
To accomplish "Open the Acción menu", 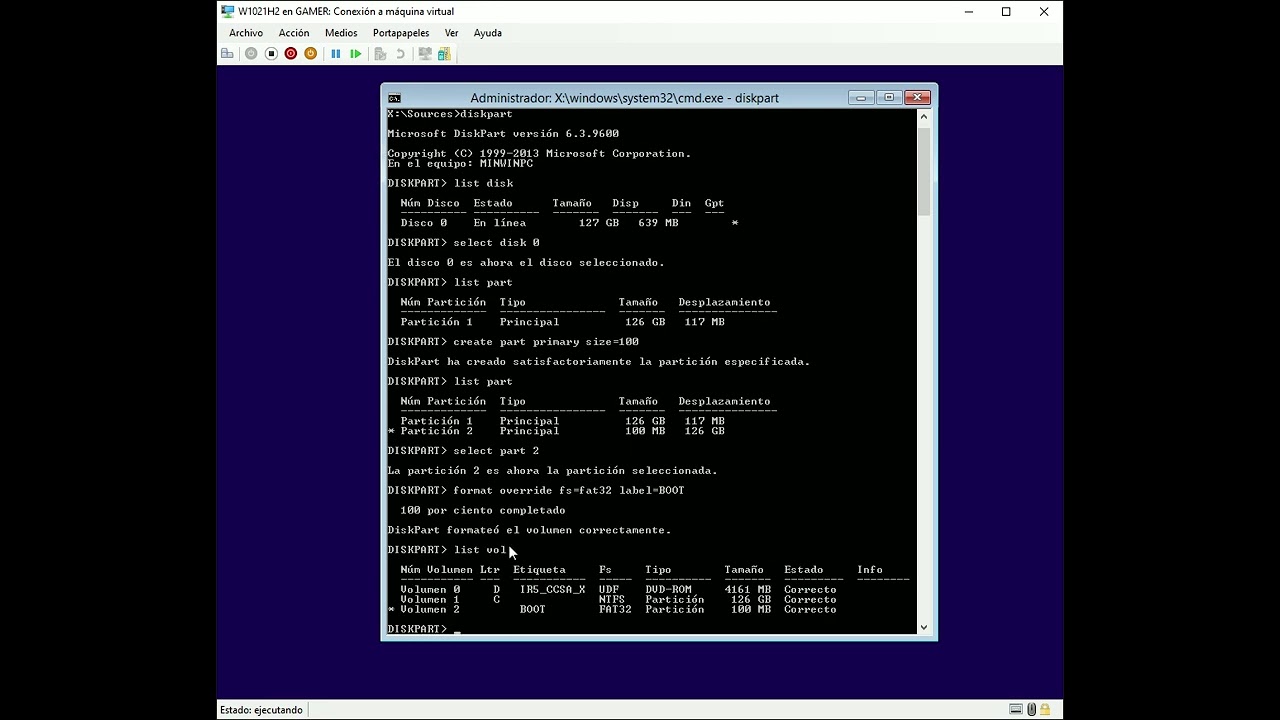I will point(294,33).
